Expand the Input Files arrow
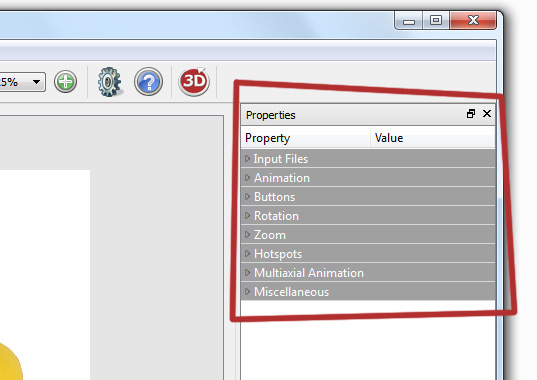The image size is (537, 380). pos(248,159)
